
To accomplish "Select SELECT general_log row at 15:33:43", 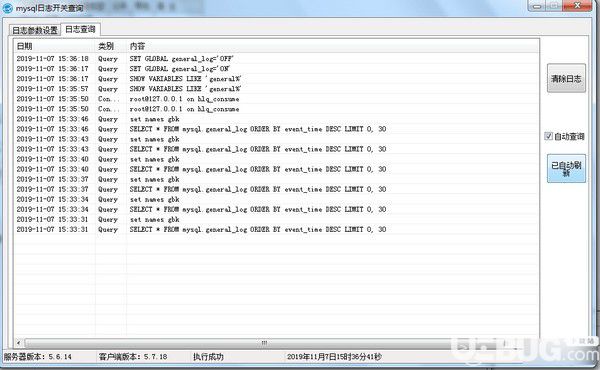I will (276, 149).
